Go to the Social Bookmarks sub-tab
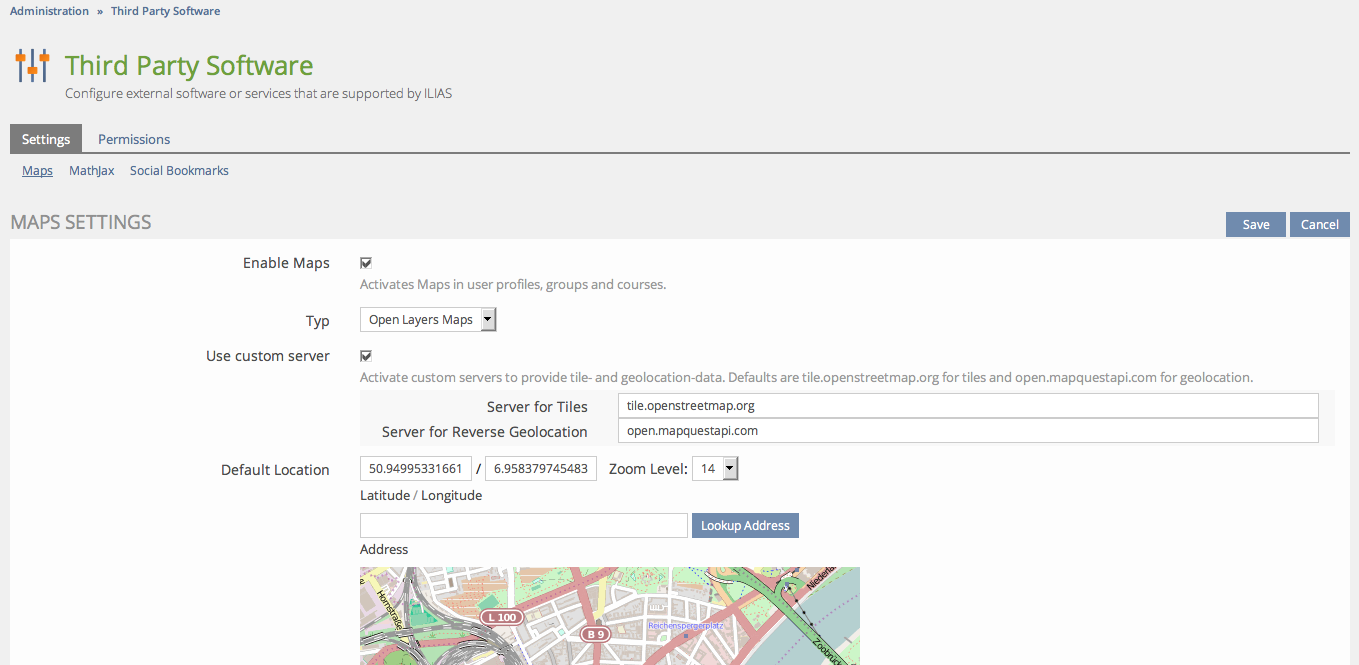Image resolution: width=1359 pixels, height=665 pixels. click(179, 171)
